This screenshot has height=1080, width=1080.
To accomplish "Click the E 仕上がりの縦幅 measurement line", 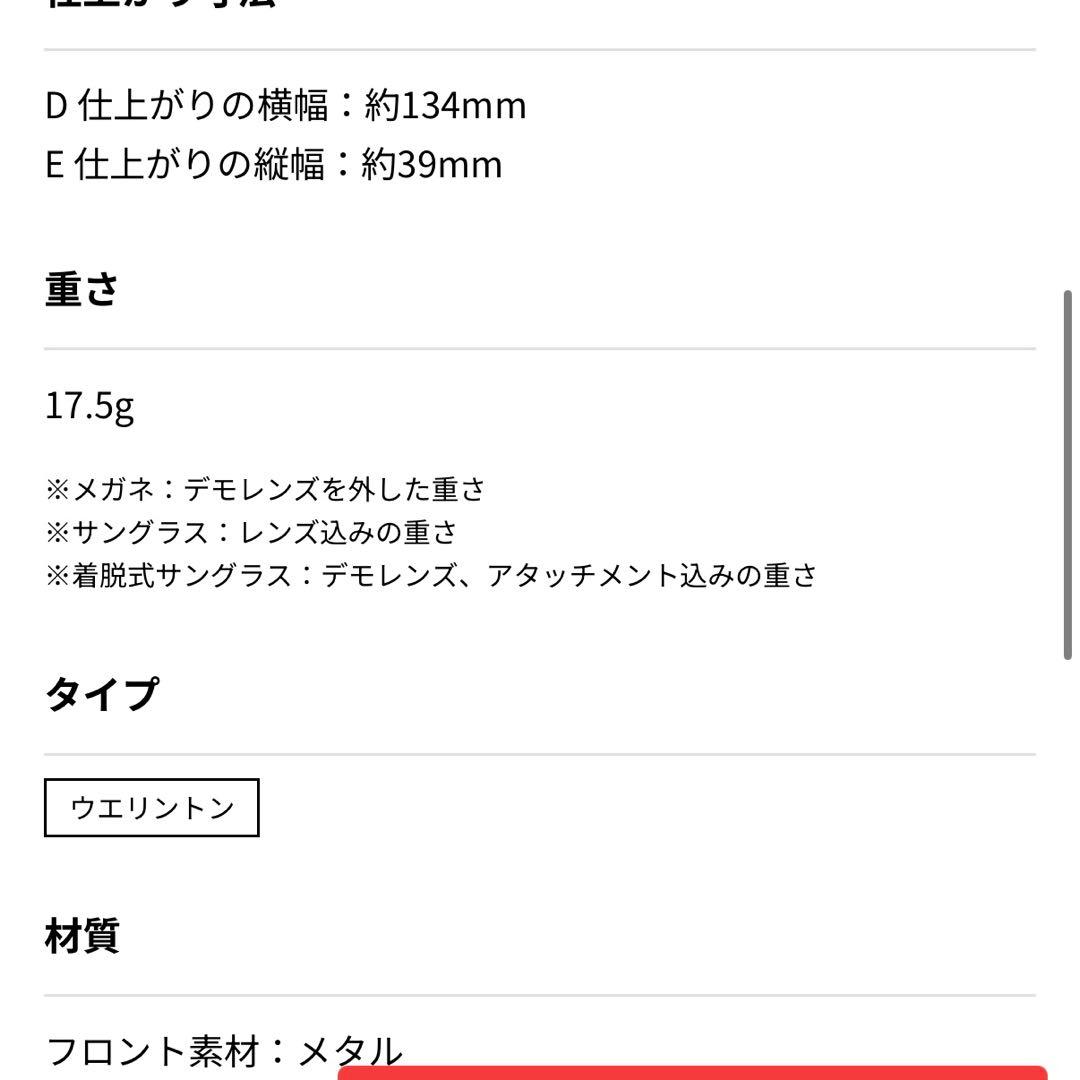I will click(x=273, y=165).
